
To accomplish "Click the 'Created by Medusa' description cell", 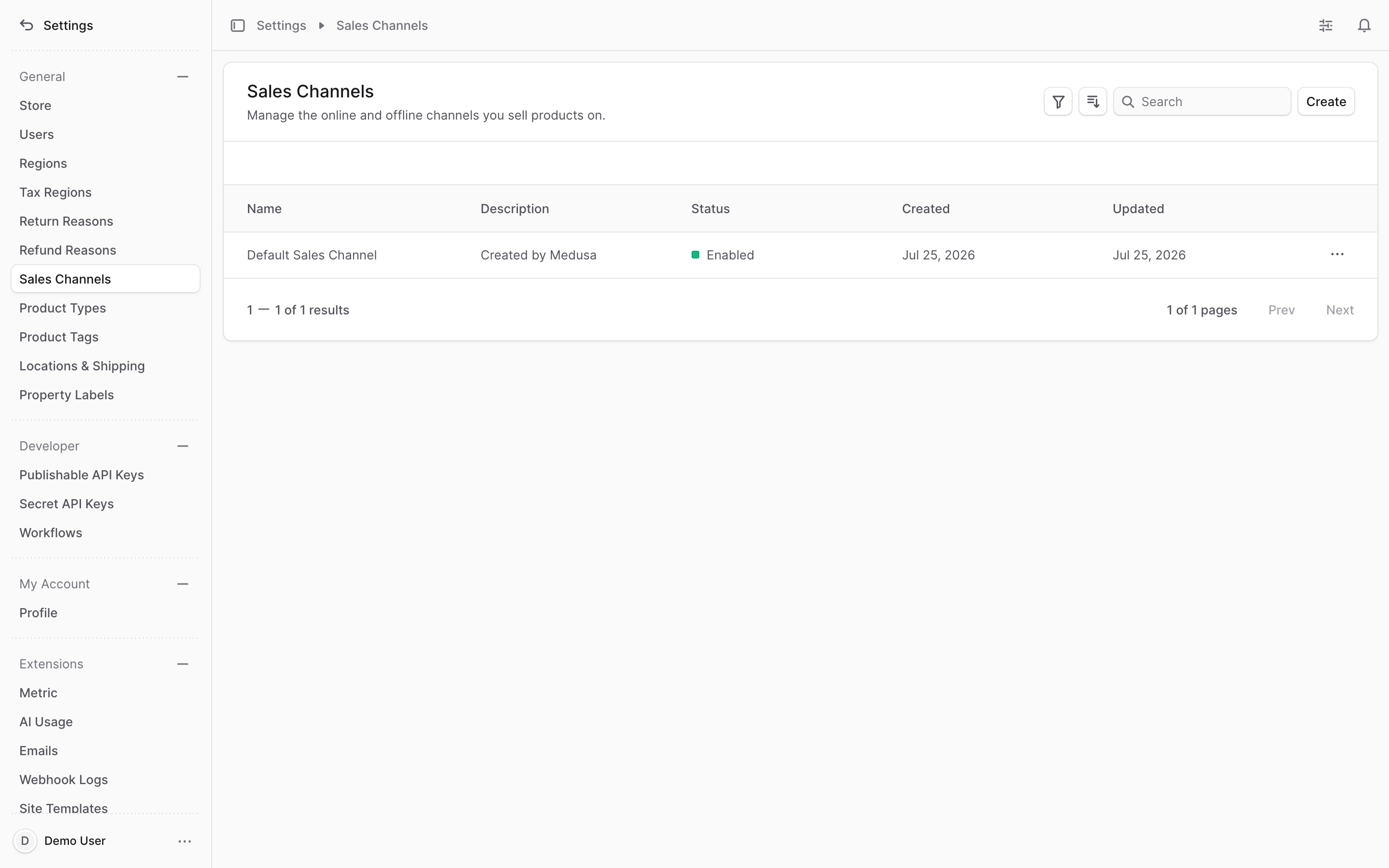I will click(538, 255).
